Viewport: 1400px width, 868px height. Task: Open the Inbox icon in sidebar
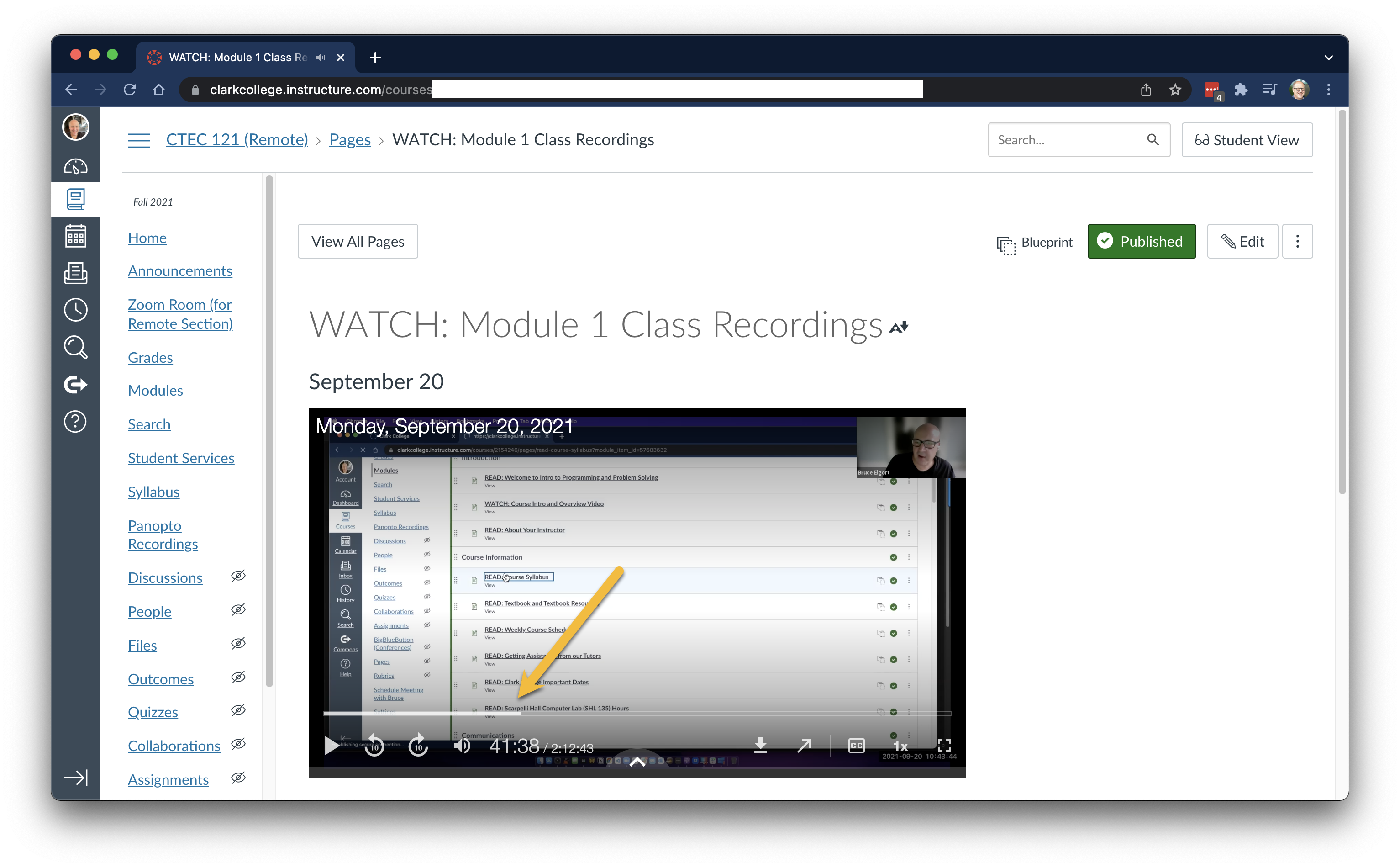tap(75, 273)
